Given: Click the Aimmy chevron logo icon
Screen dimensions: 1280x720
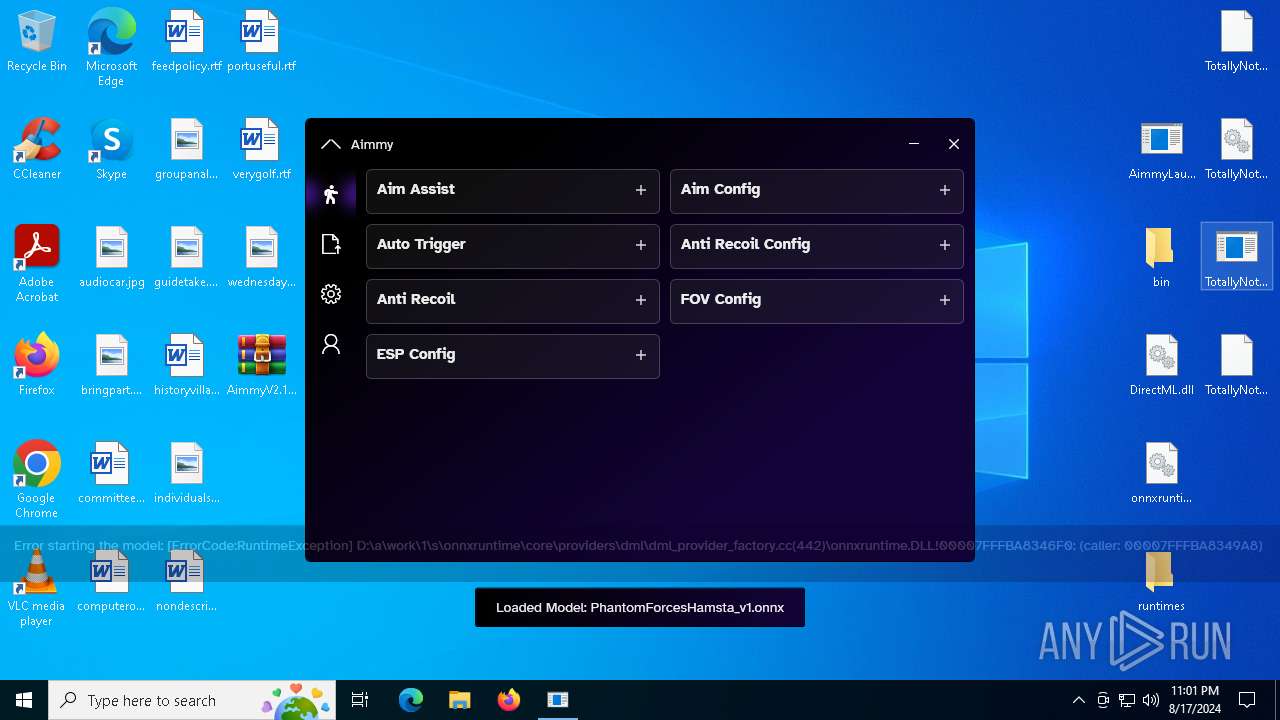Looking at the screenshot, I should [331, 144].
